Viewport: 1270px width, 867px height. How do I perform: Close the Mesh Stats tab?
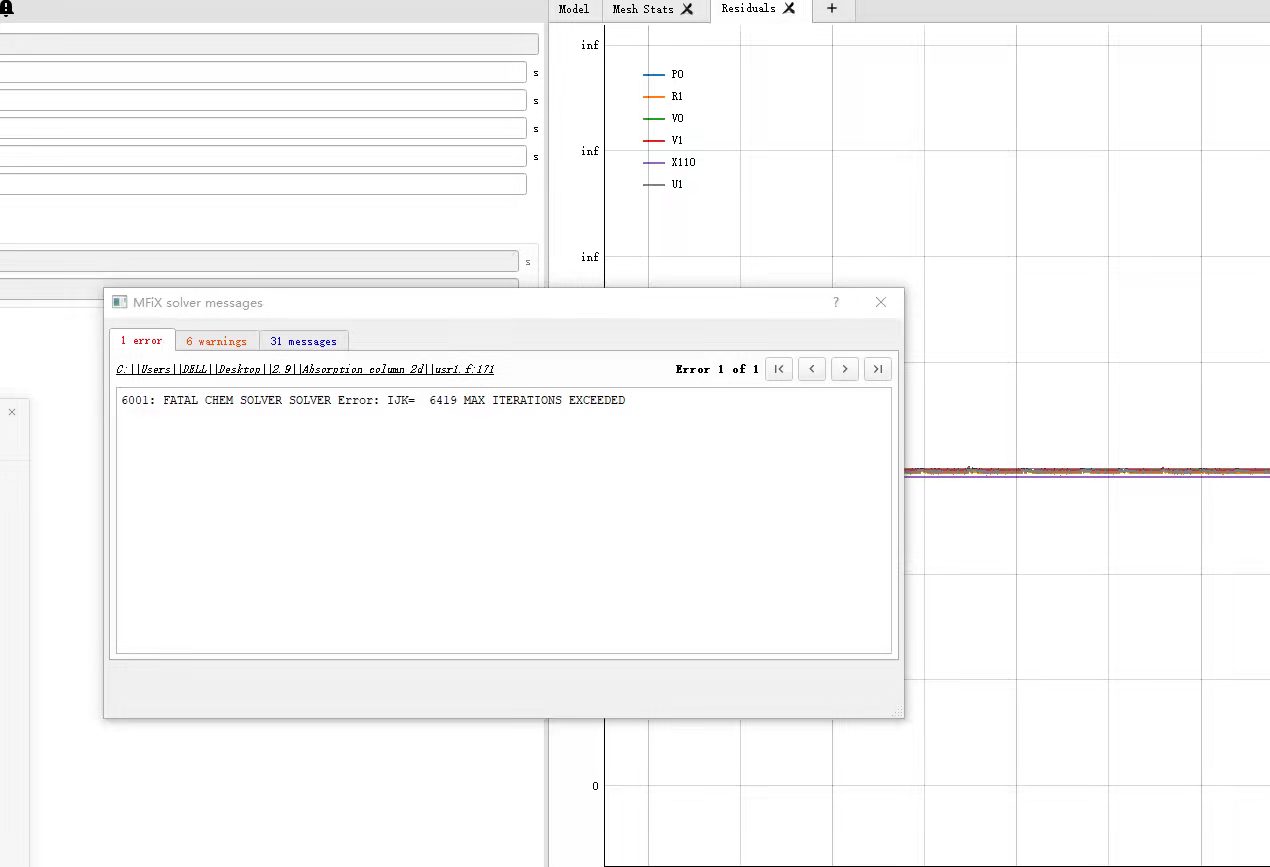click(687, 9)
